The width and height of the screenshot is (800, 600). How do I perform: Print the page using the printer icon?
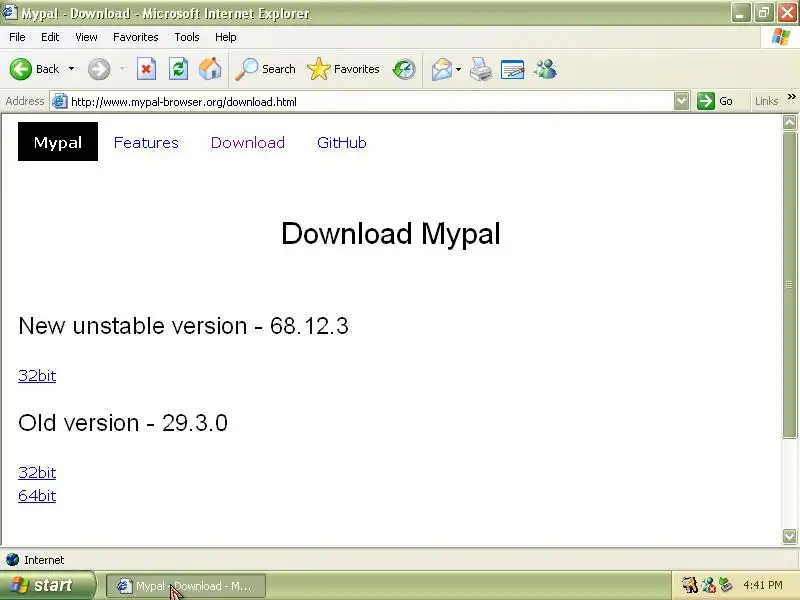point(481,69)
